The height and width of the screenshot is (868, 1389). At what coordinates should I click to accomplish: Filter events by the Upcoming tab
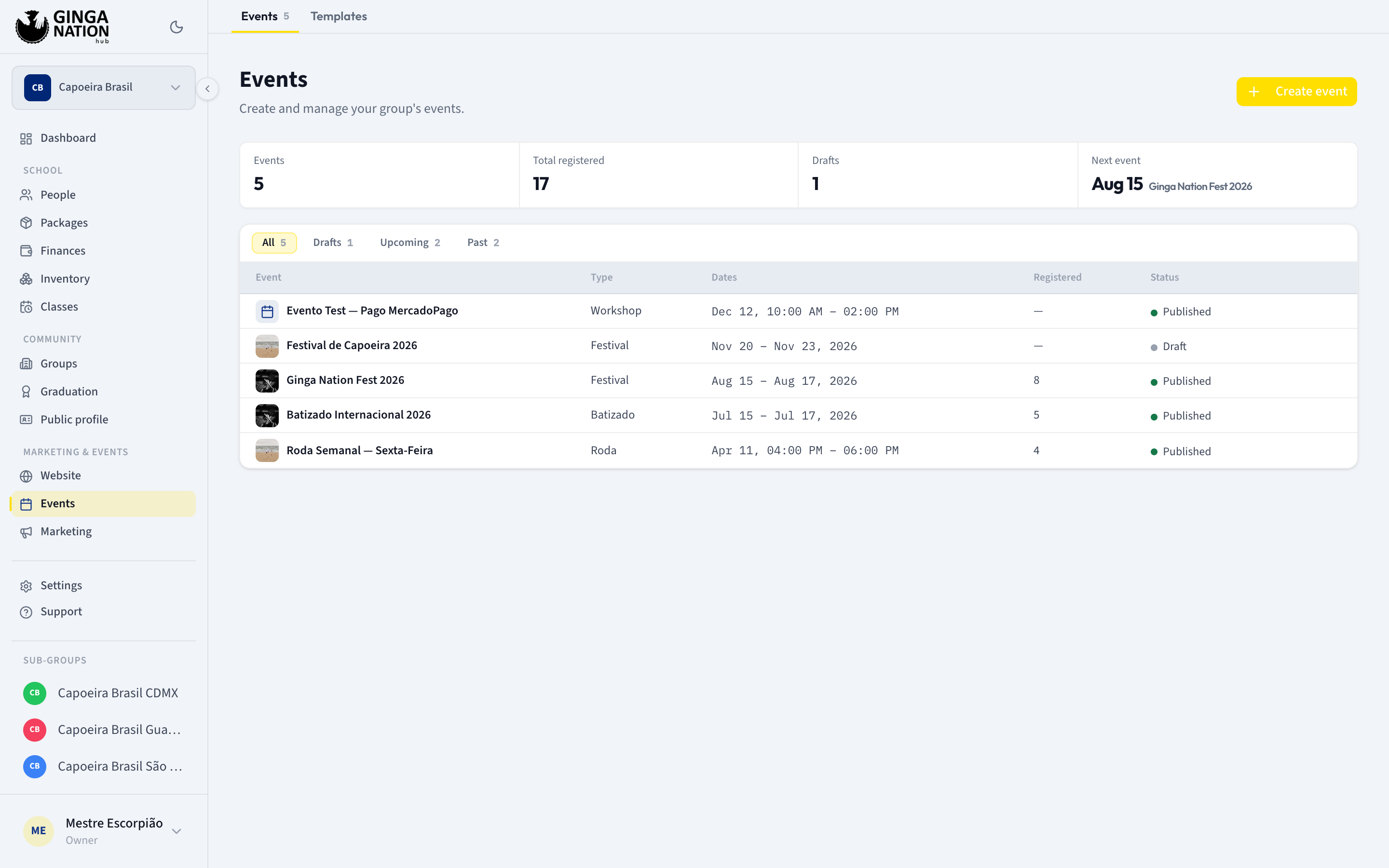click(410, 242)
